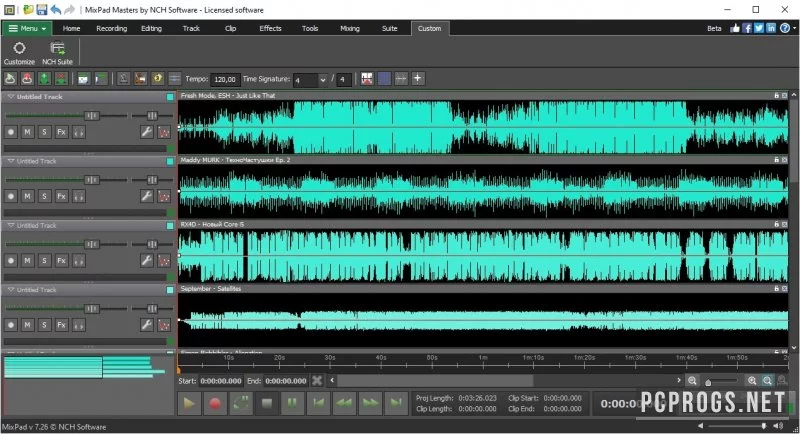Click the Play button
Viewport: 800px width, 434px height.
tap(189, 403)
